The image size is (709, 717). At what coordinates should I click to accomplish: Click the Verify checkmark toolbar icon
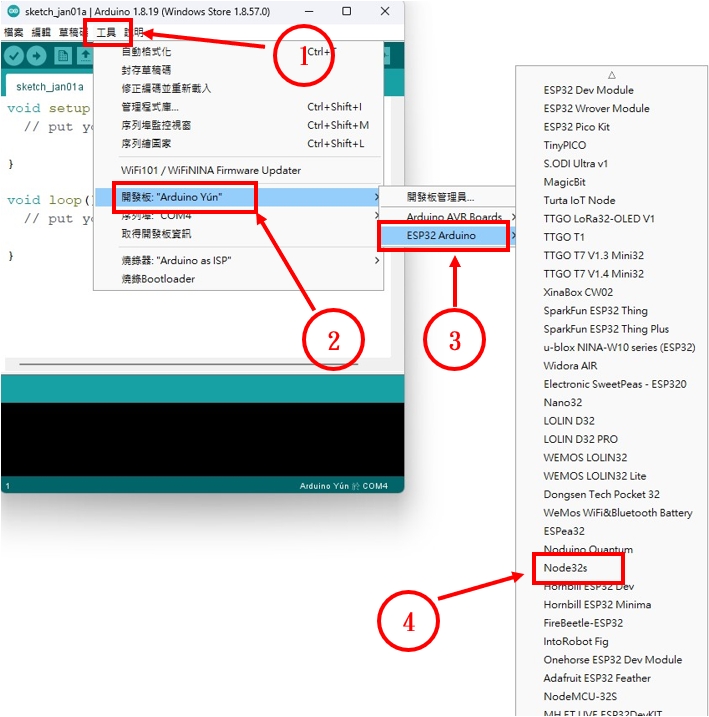(x=14, y=56)
